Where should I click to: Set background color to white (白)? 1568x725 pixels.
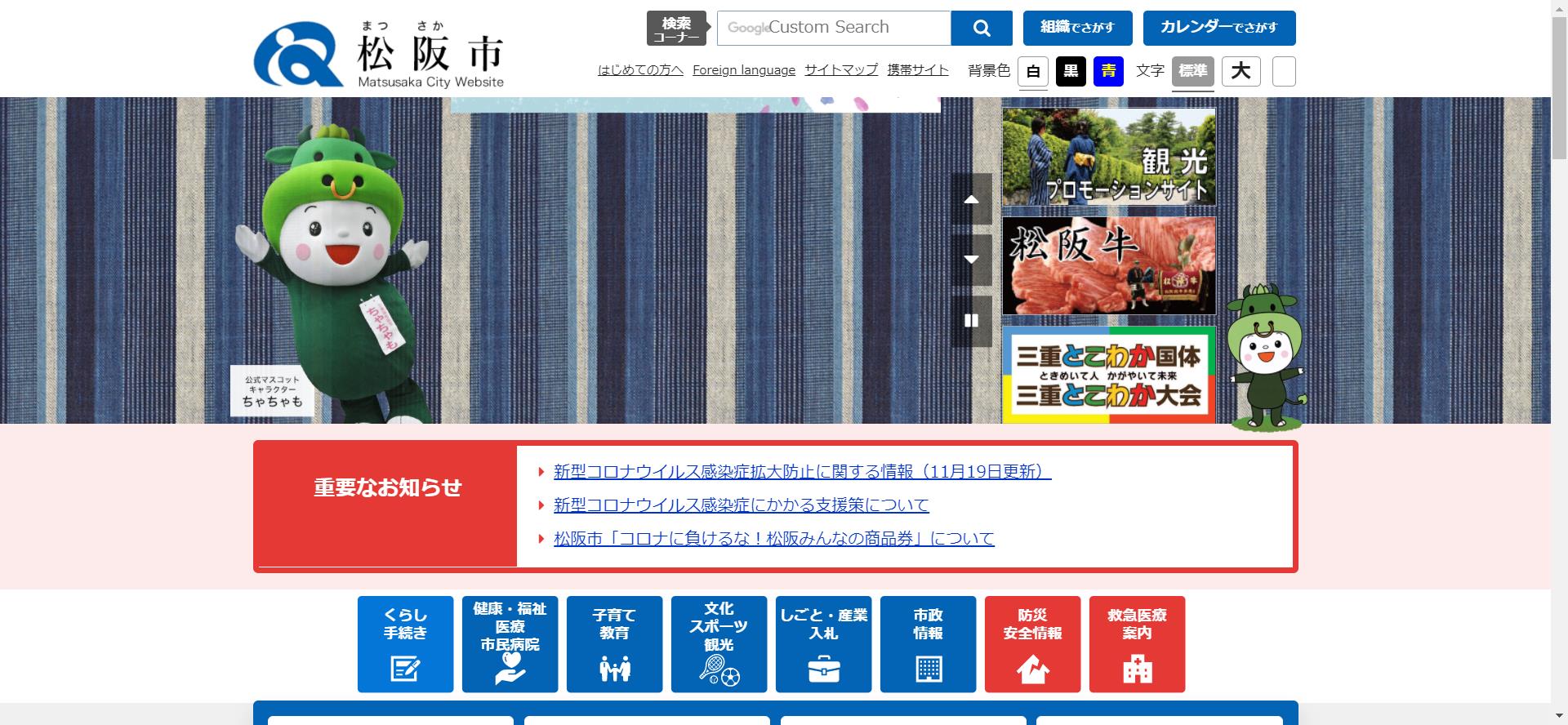[1033, 71]
